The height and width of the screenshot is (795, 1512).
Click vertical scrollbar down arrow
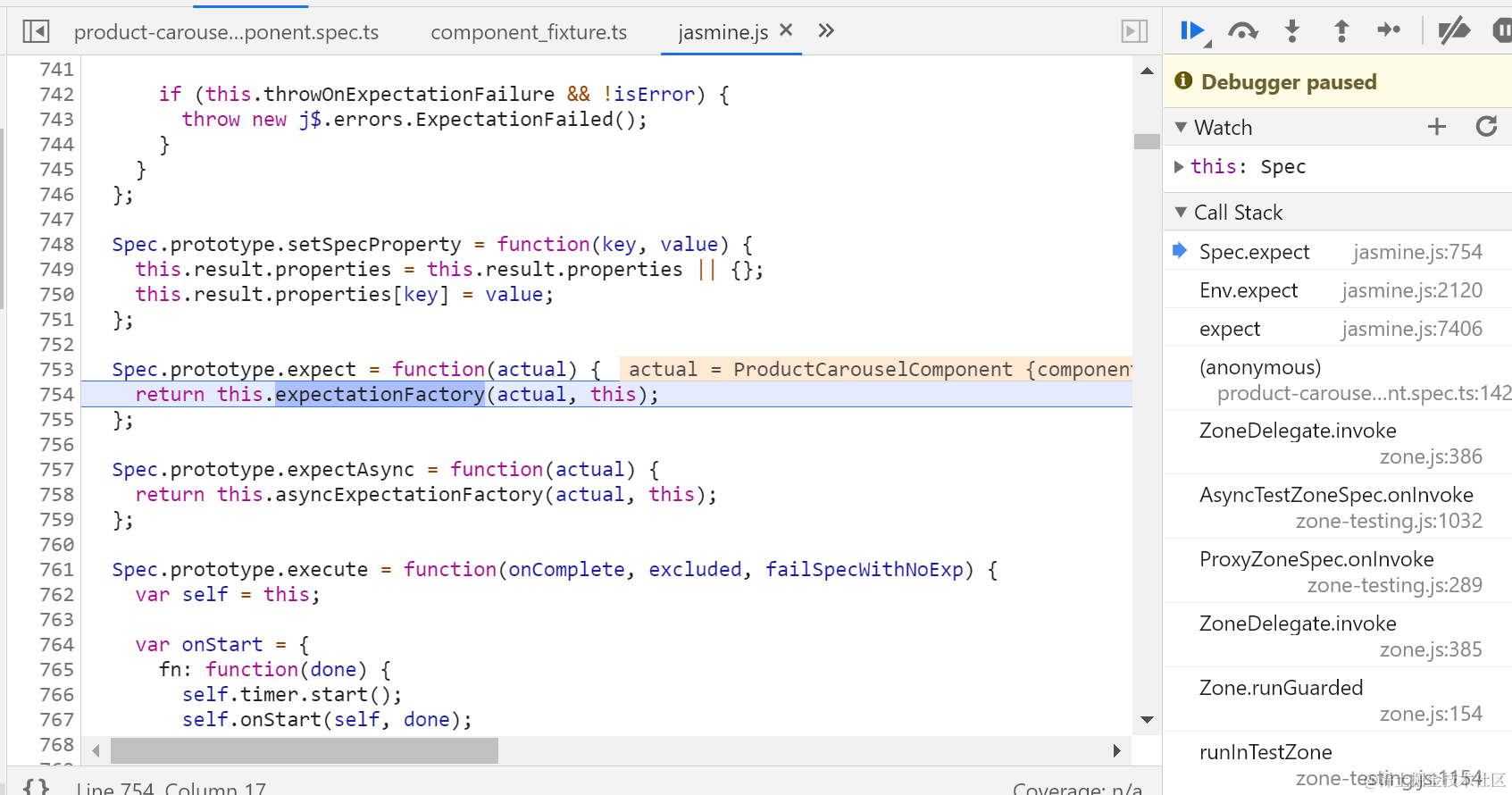[1147, 720]
